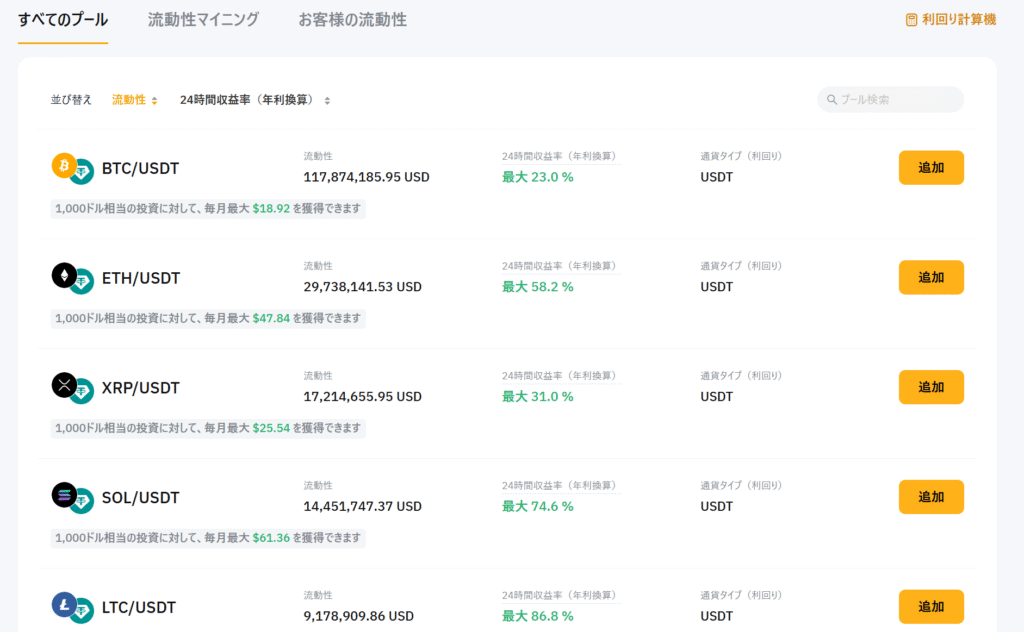
Task: Click the magnifier icon in pool search
Action: click(832, 99)
